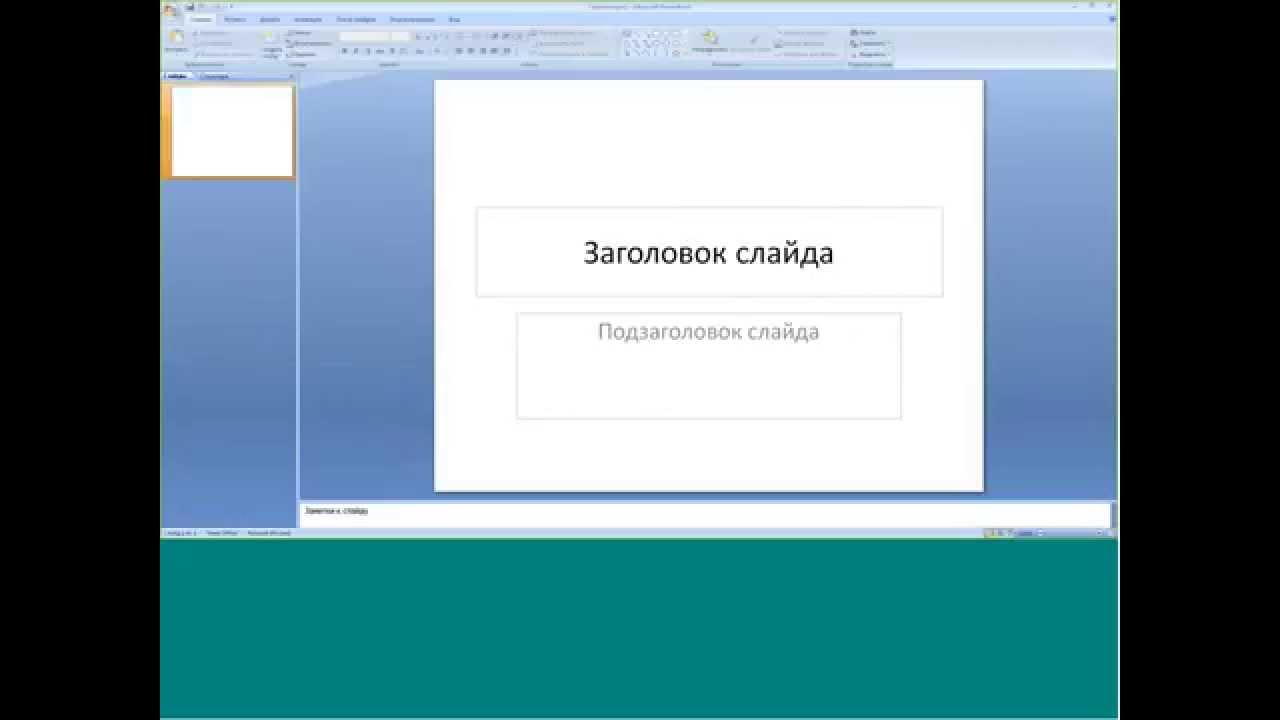Screen dimensions: 1280x720
Task: Click into the Заметки к слайду notes area
Action: [x=705, y=514]
